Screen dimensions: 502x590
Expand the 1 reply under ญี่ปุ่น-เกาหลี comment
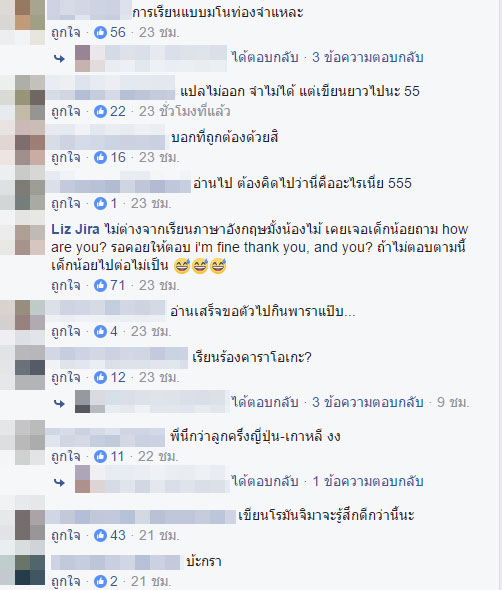point(368,482)
